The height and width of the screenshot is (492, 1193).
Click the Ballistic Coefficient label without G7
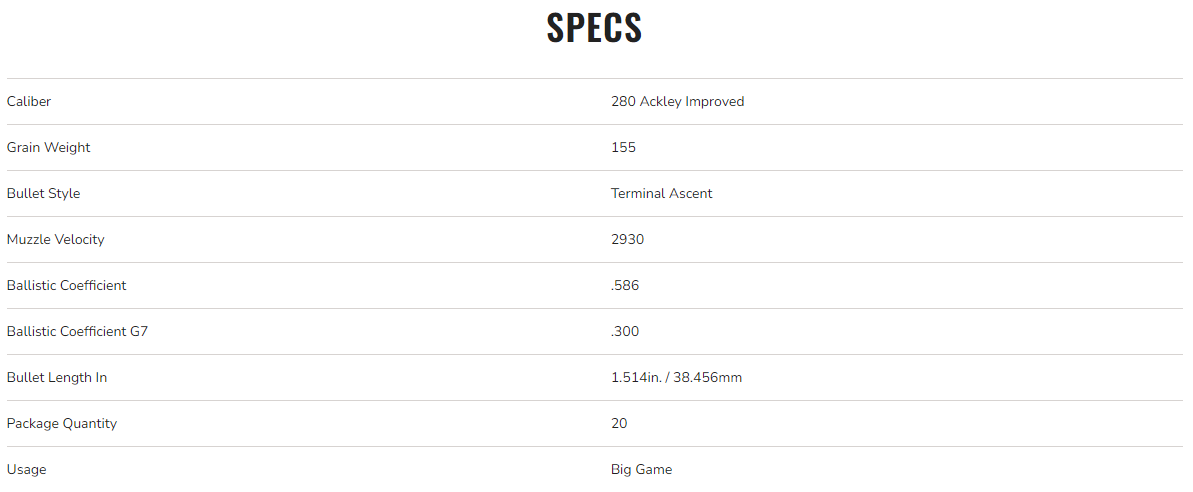click(66, 285)
